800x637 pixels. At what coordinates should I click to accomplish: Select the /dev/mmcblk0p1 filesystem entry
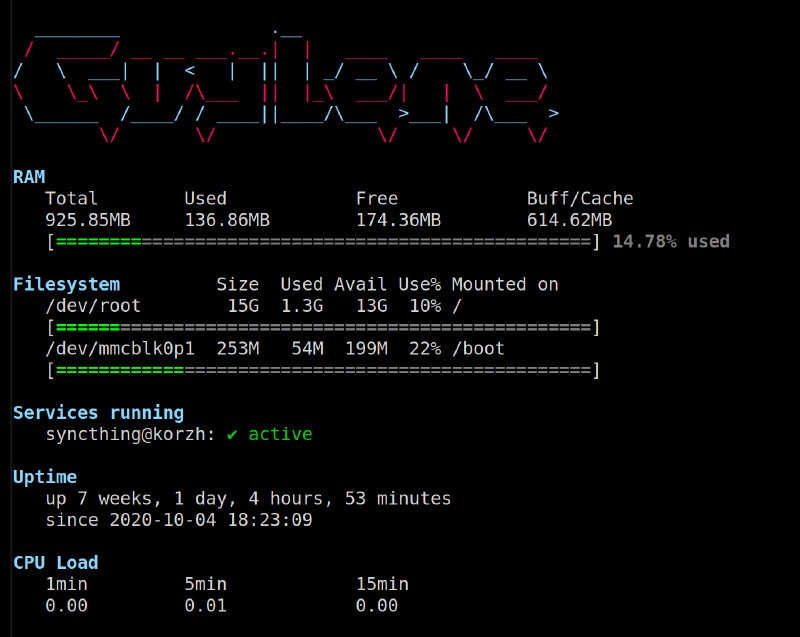click(x=120, y=349)
